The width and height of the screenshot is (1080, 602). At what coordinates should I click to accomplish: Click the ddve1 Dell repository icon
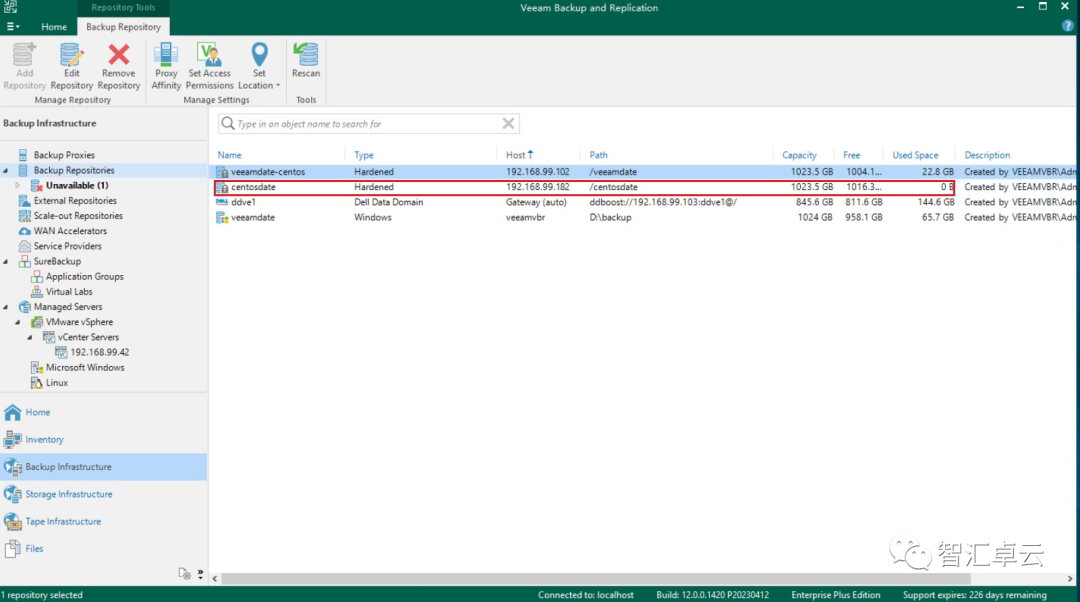coord(222,202)
